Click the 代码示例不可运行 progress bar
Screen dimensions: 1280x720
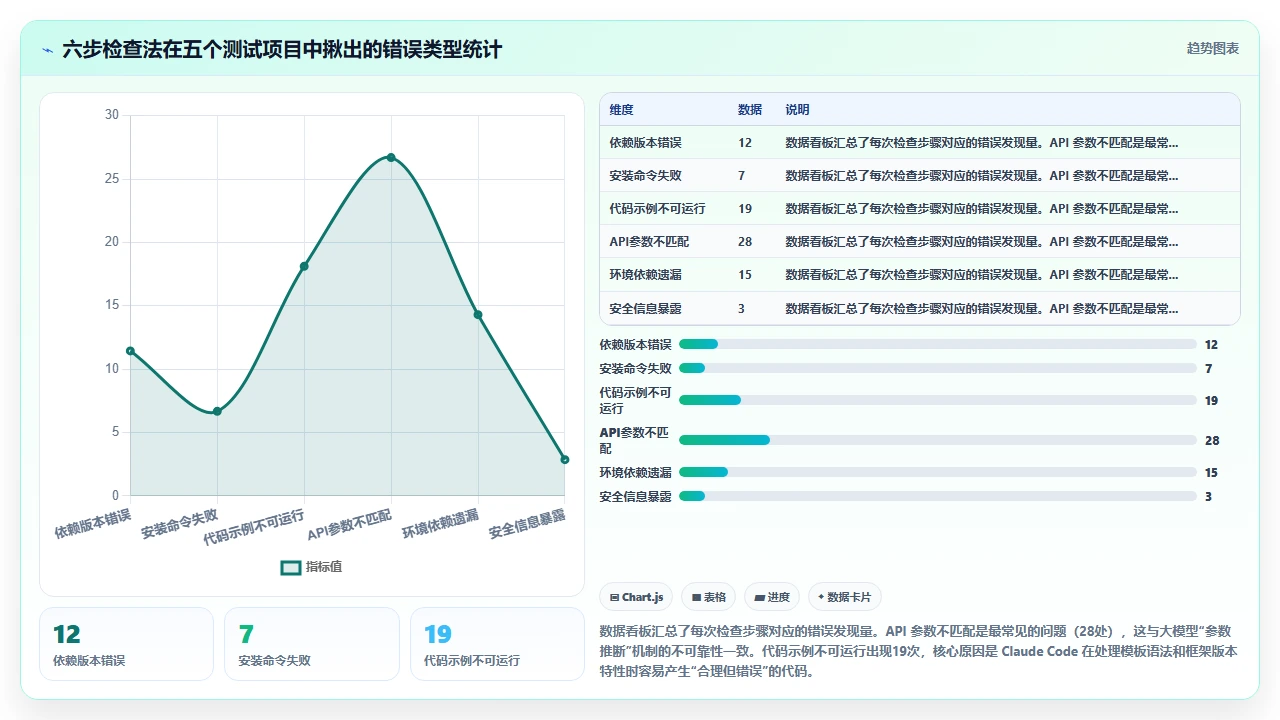(937, 400)
